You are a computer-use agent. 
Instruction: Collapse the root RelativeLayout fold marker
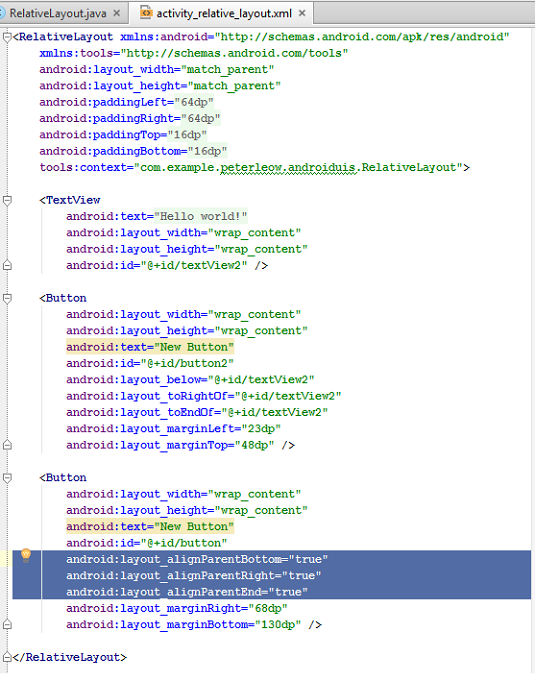[7, 37]
